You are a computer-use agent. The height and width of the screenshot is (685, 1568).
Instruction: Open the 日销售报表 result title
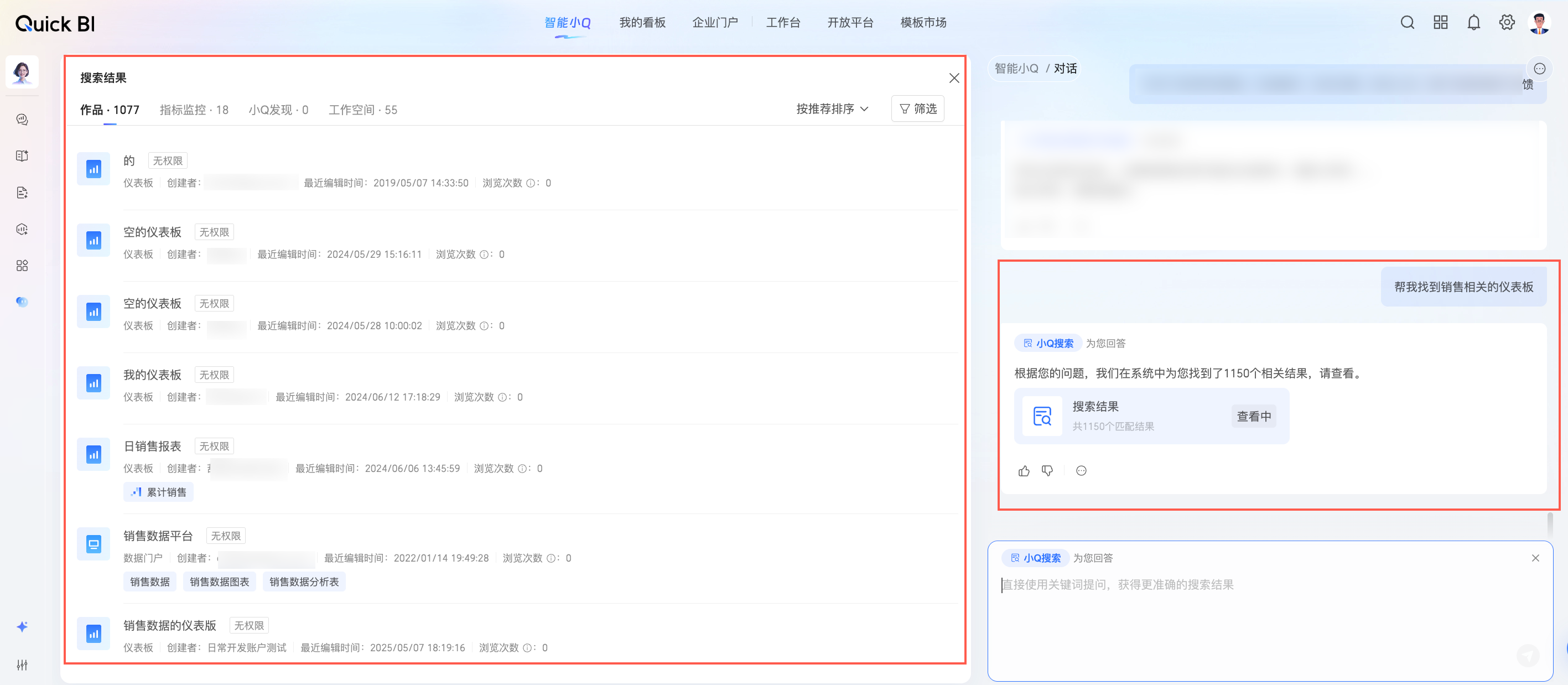click(x=152, y=447)
